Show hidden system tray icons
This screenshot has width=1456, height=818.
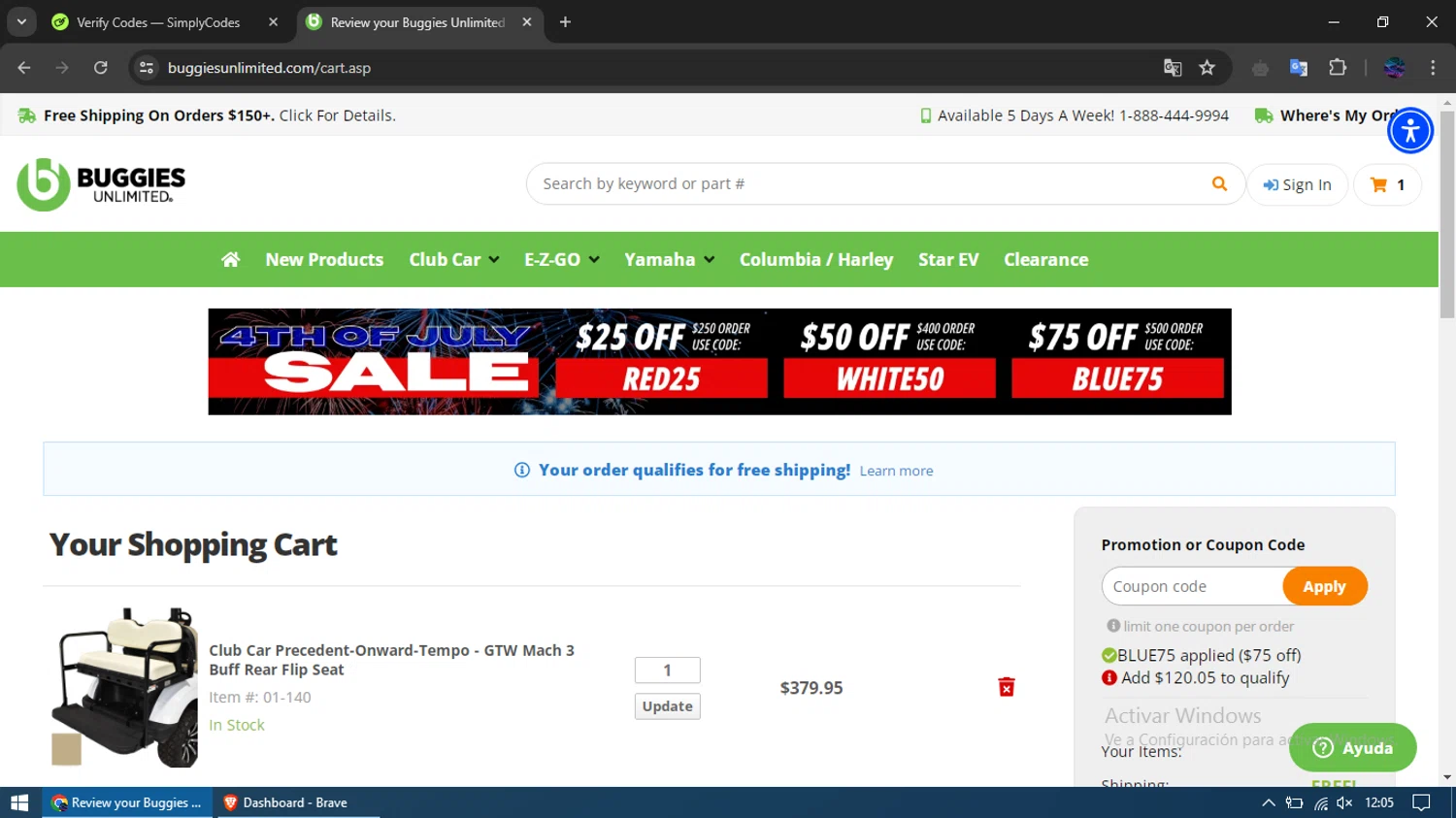pyautogui.click(x=1268, y=802)
